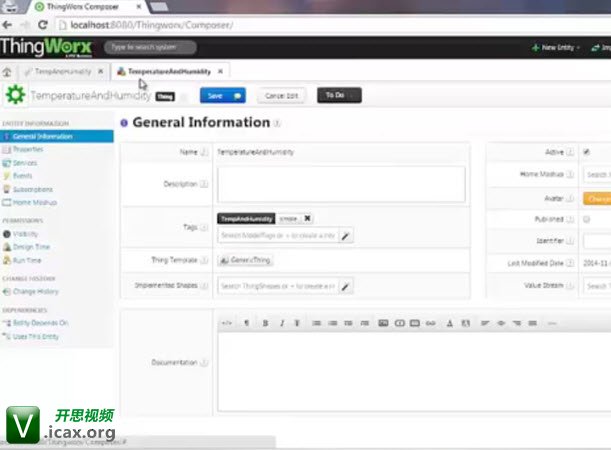Click the green gear entity icon
This screenshot has width=611, height=450.
coord(16,95)
